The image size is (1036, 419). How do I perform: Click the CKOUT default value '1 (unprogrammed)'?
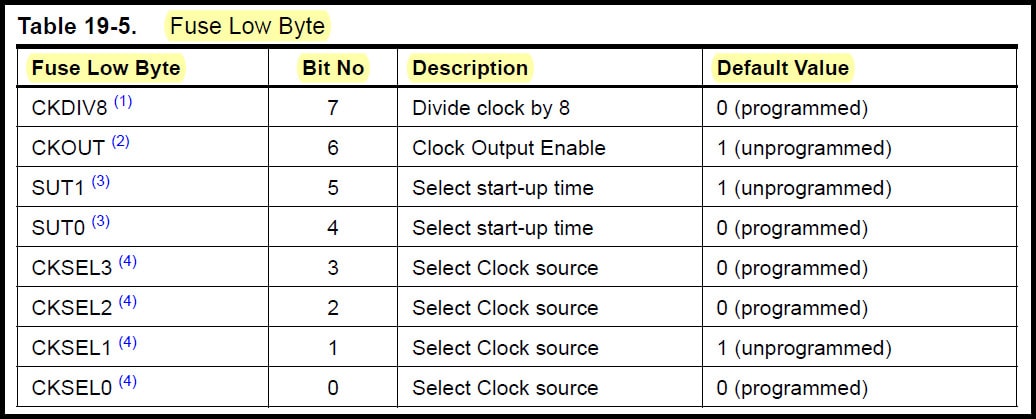click(x=803, y=148)
